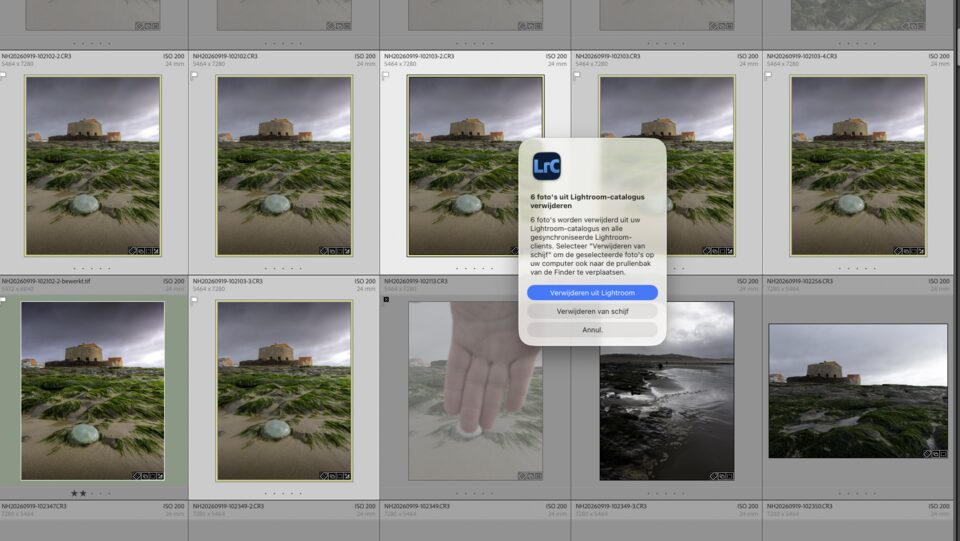The image size is (960, 541).
Task: Click develop adjustments badge on 102103-4.CR3
Action: (921, 251)
